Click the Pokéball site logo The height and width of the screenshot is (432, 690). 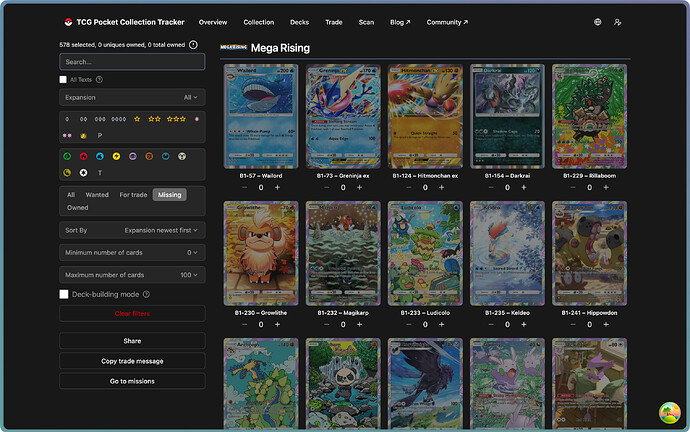68,22
